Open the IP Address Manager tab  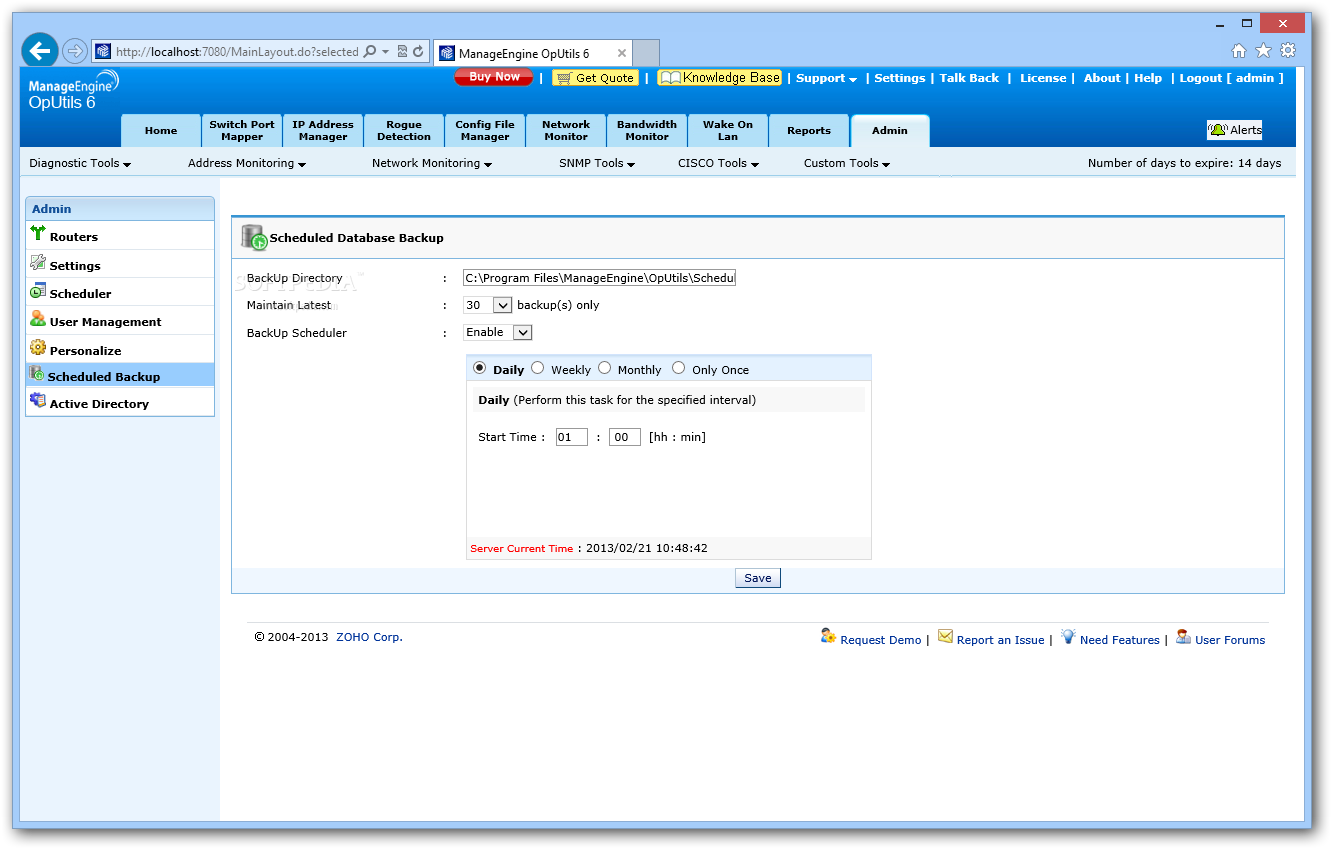[x=323, y=131]
